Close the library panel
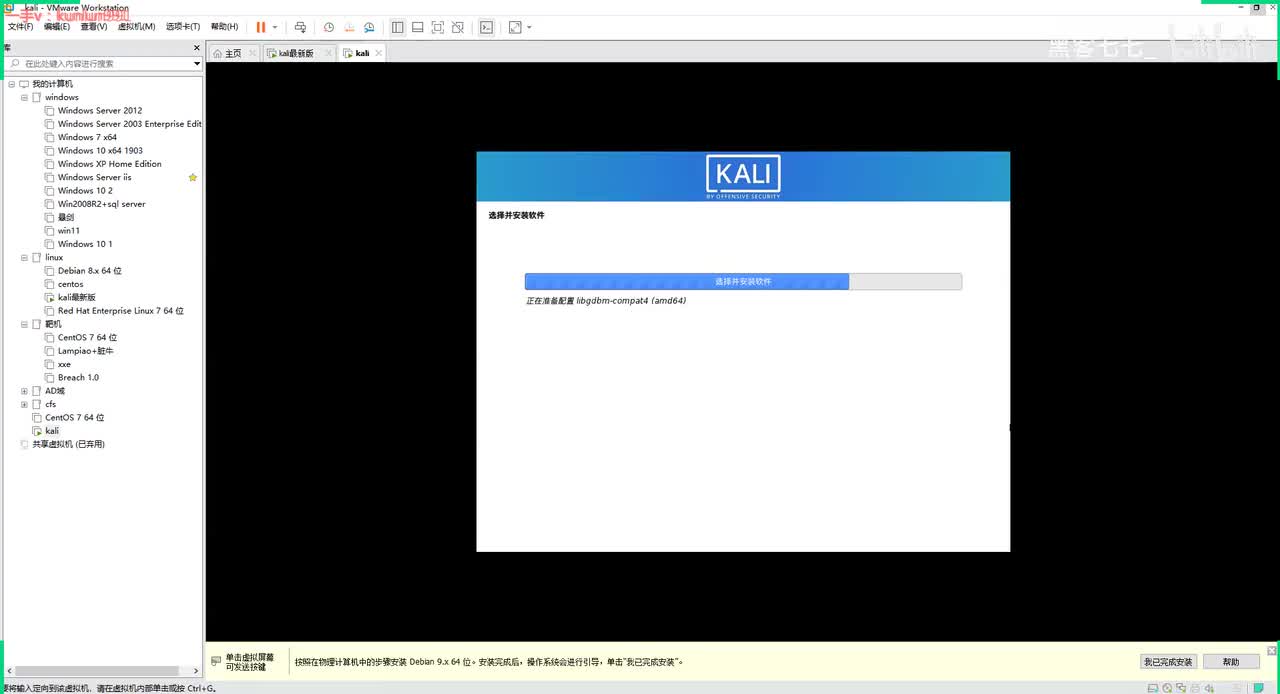This screenshot has width=1280, height=694. point(196,48)
